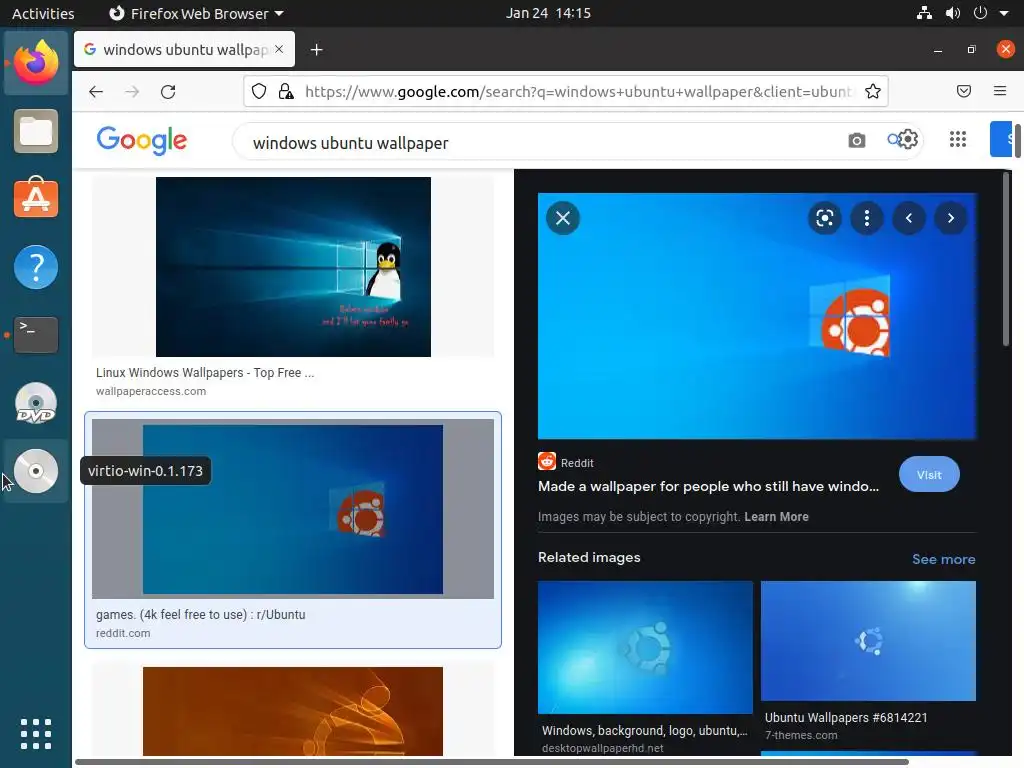Open Reddit source favicon

pyautogui.click(x=547, y=461)
